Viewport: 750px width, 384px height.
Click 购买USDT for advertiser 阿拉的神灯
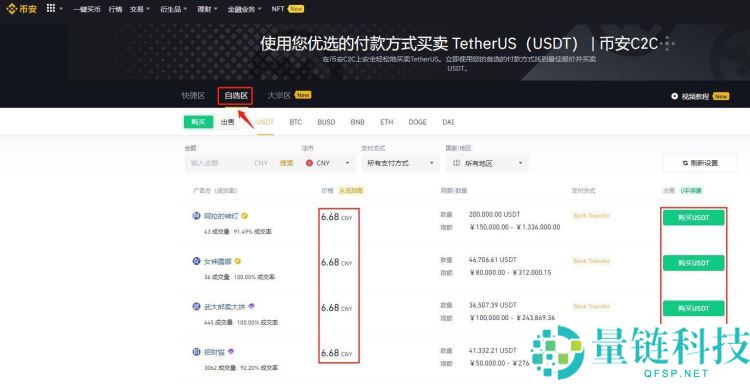tap(694, 218)
